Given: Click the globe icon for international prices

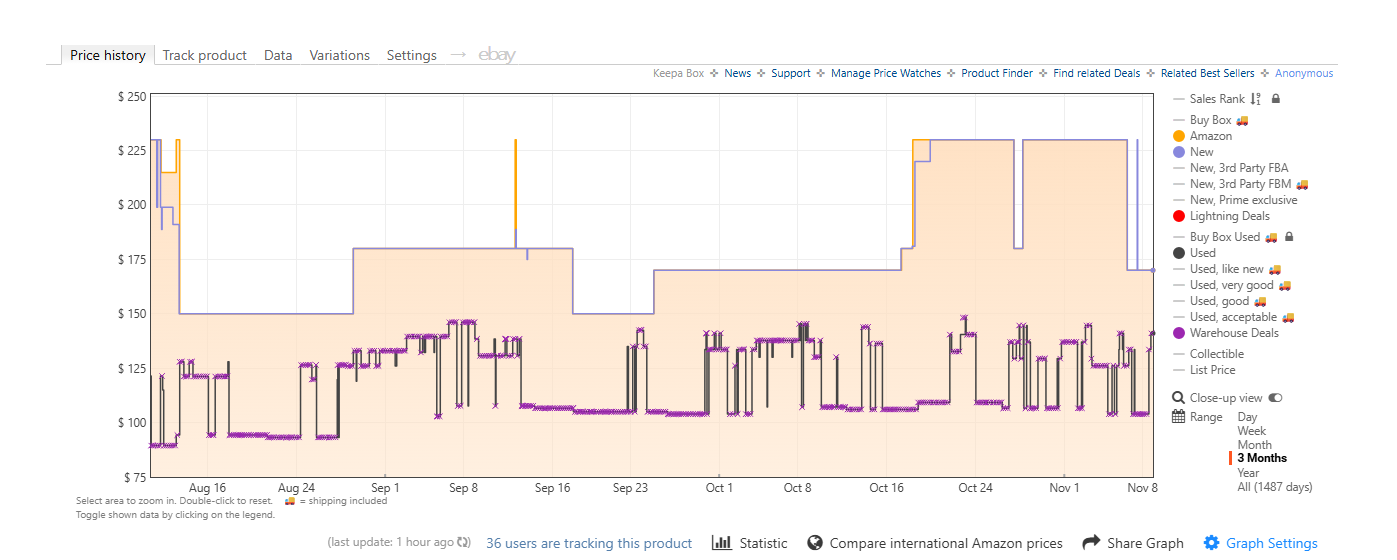Looking at the screenshot, I should (815, 543).
